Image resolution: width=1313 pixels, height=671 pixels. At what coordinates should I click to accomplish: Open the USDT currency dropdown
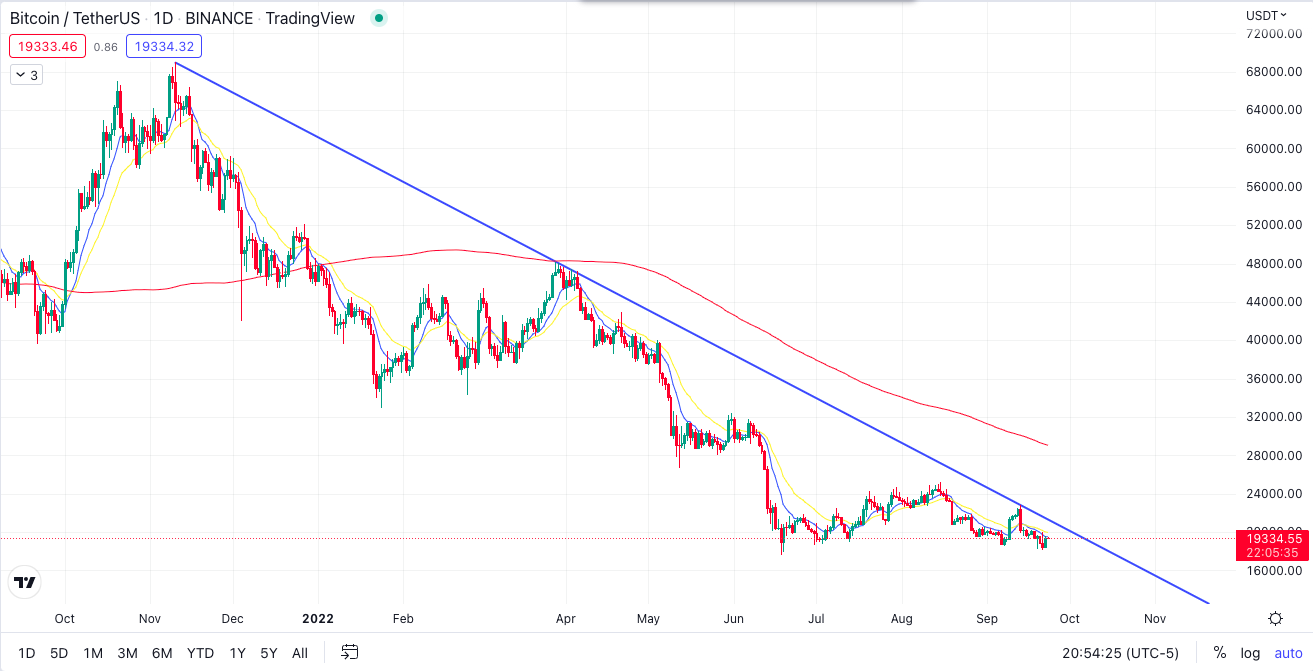coord(1266,15)
